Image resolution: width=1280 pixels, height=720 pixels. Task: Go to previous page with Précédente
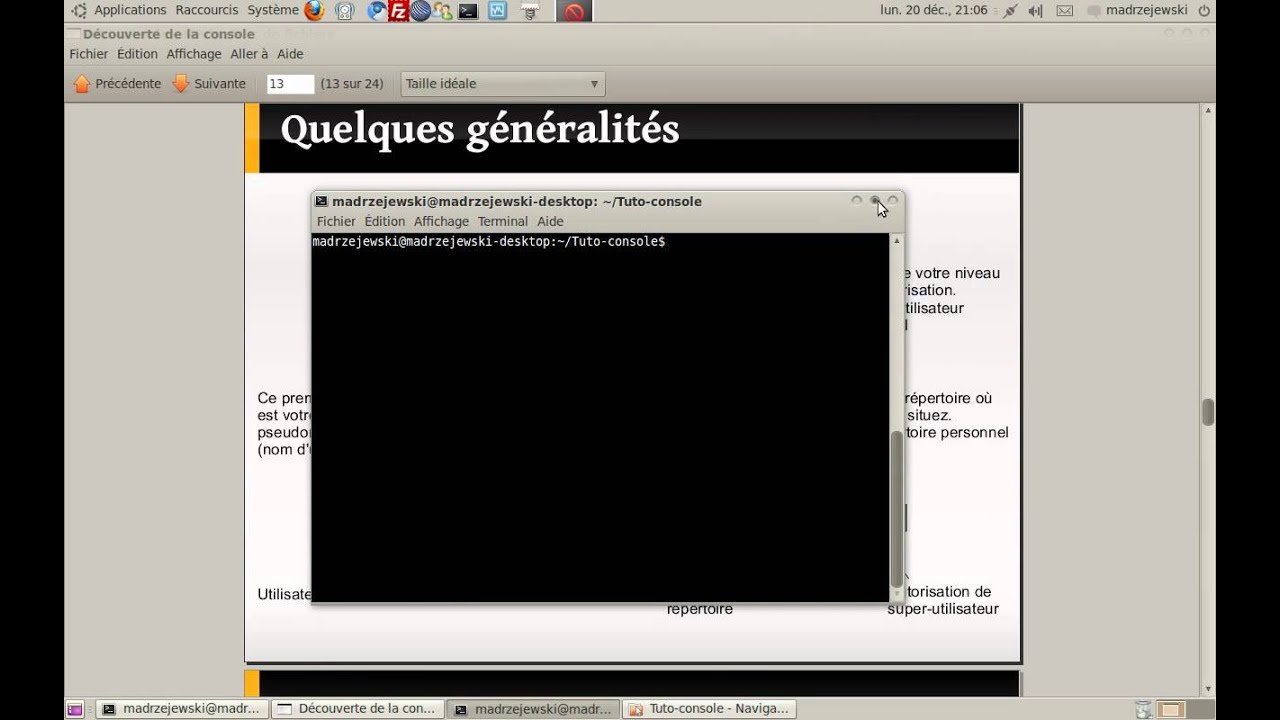point(117,84)
